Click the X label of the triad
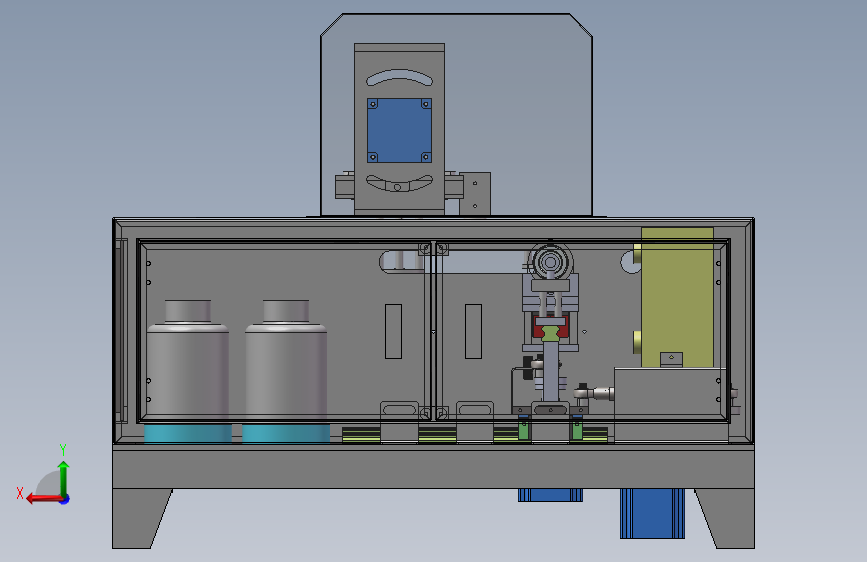The image size is (867, 562). [20, 493]
